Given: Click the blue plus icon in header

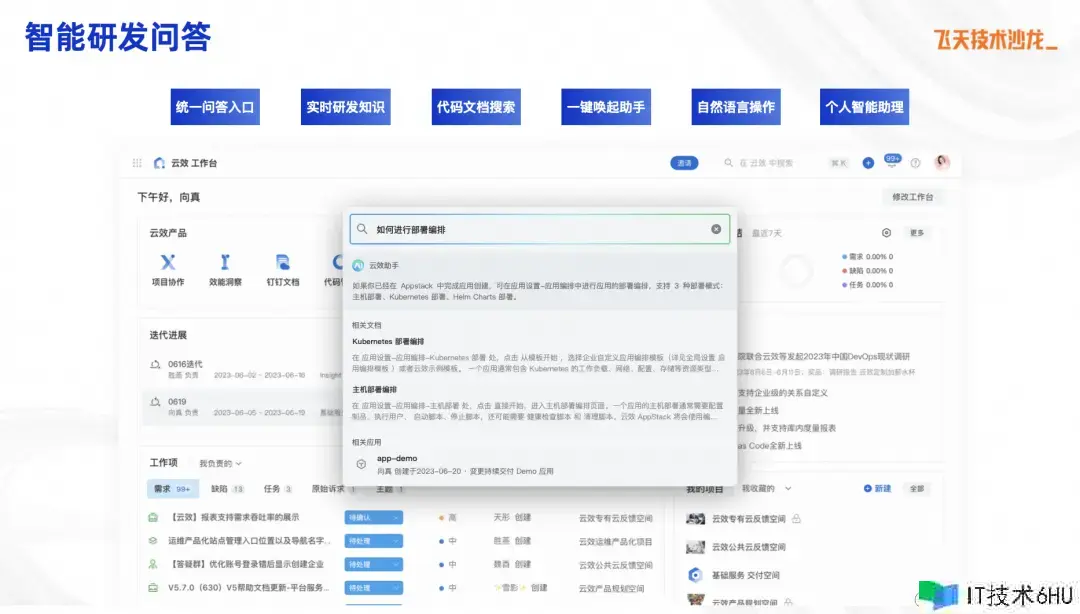Looking at the screenshot, I should (868, 163).
